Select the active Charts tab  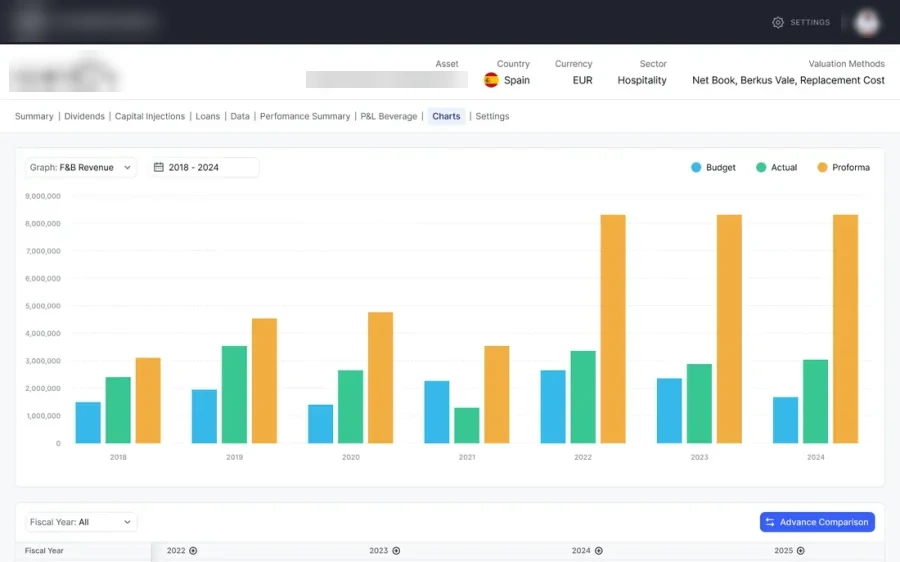tap(446, 116)
